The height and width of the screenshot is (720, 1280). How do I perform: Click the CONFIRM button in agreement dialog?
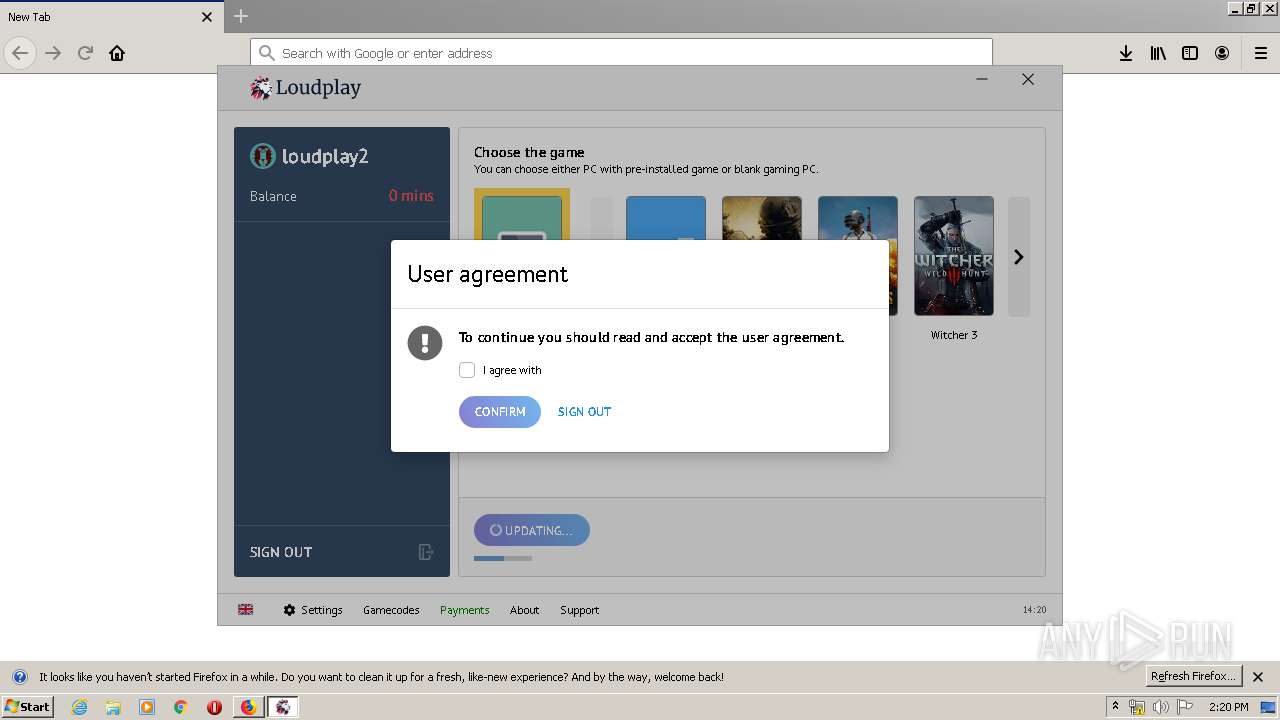500,412
